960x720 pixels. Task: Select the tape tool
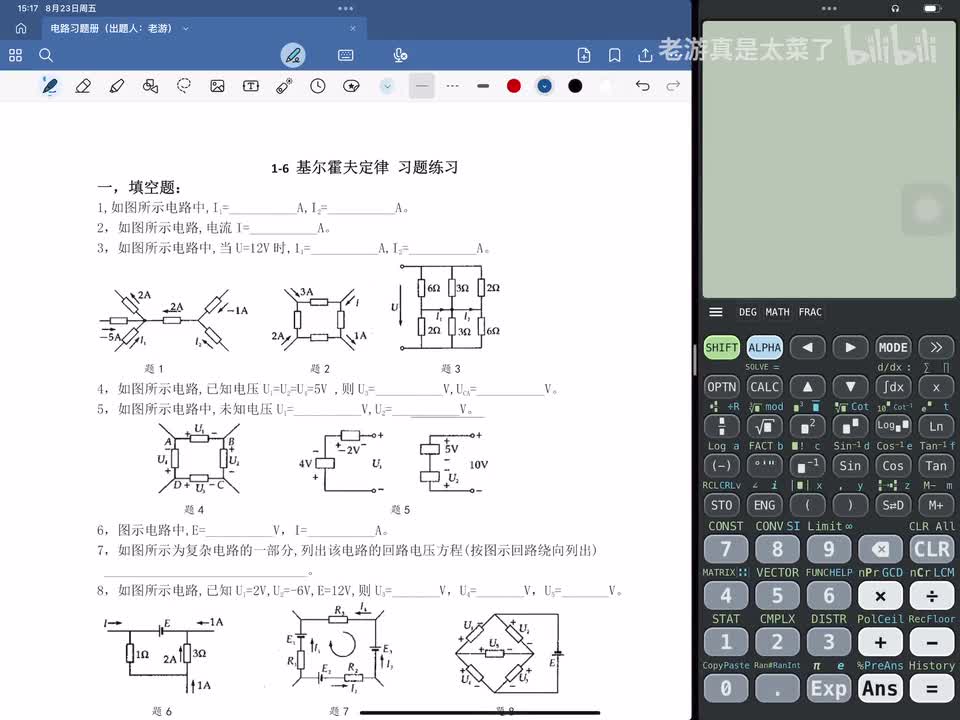[x=284, y=86]
